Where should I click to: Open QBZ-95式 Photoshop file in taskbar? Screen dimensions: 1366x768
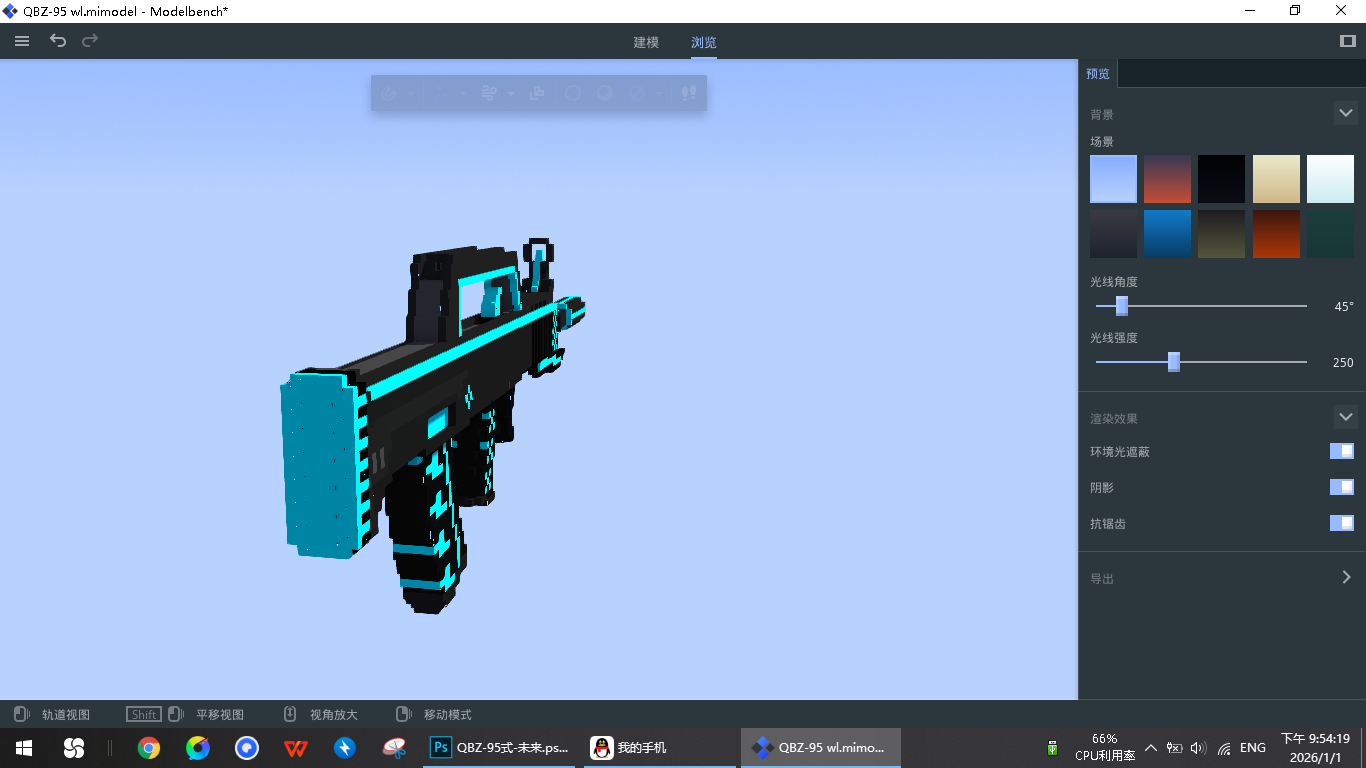501,747
